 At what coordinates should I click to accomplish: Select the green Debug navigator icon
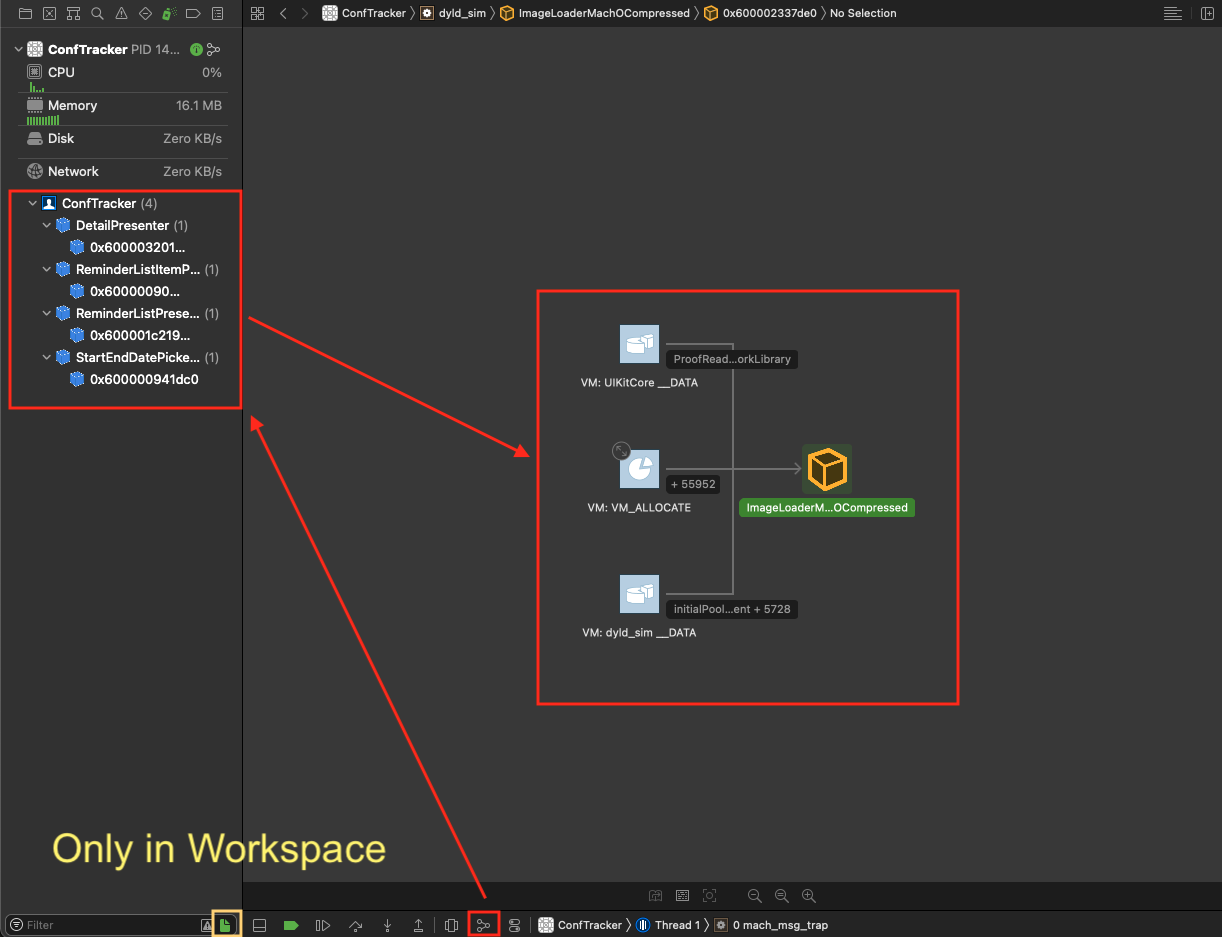pos(169,13)
